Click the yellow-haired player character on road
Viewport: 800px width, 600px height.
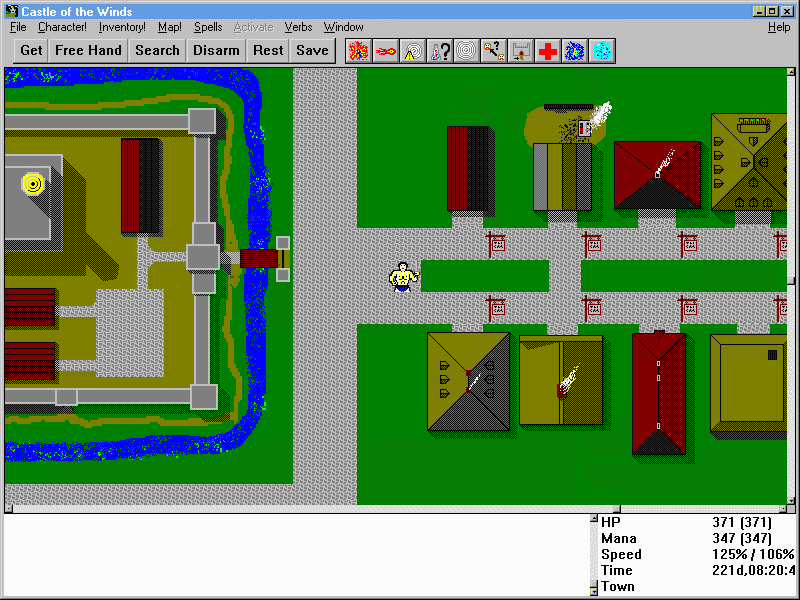coord(403,277)
